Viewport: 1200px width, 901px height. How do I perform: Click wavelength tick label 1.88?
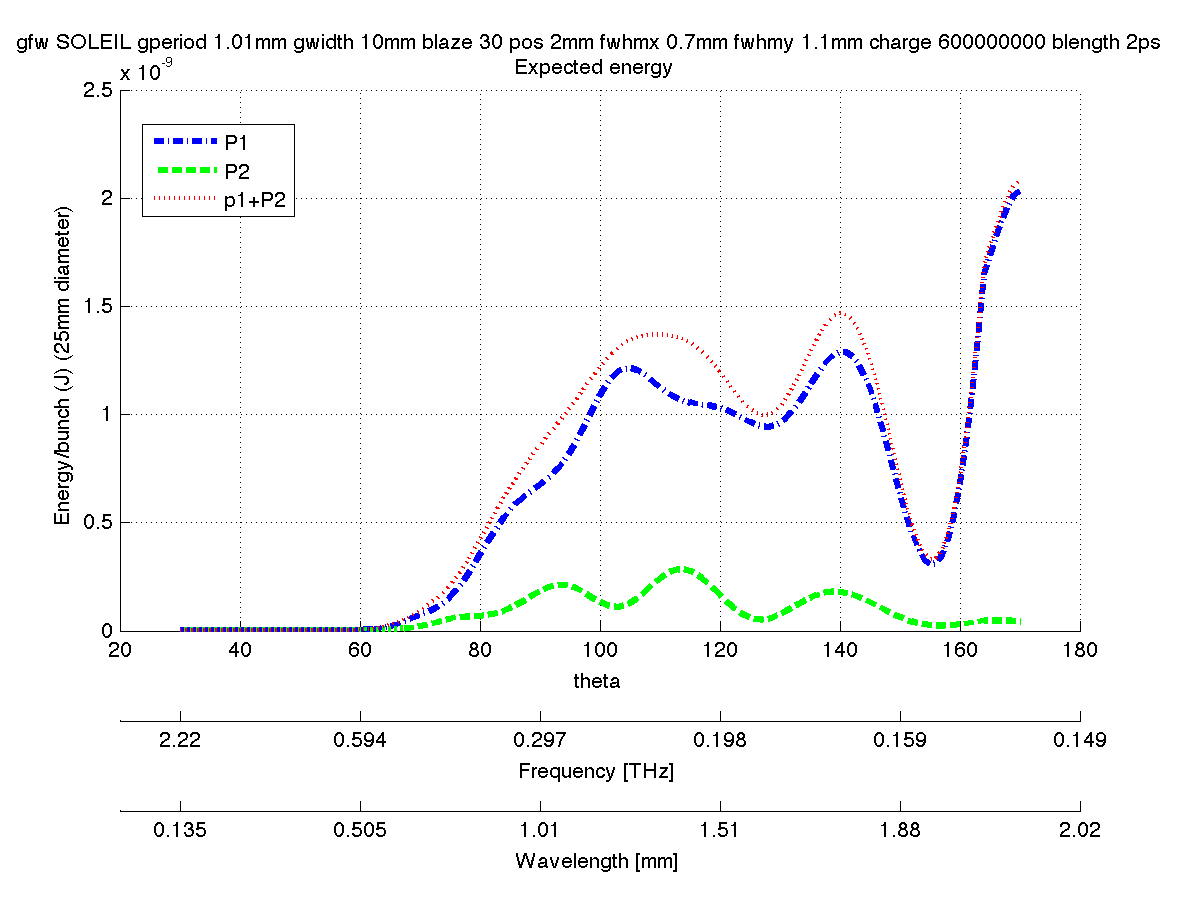pyautogui.click(x=900, y=830)
